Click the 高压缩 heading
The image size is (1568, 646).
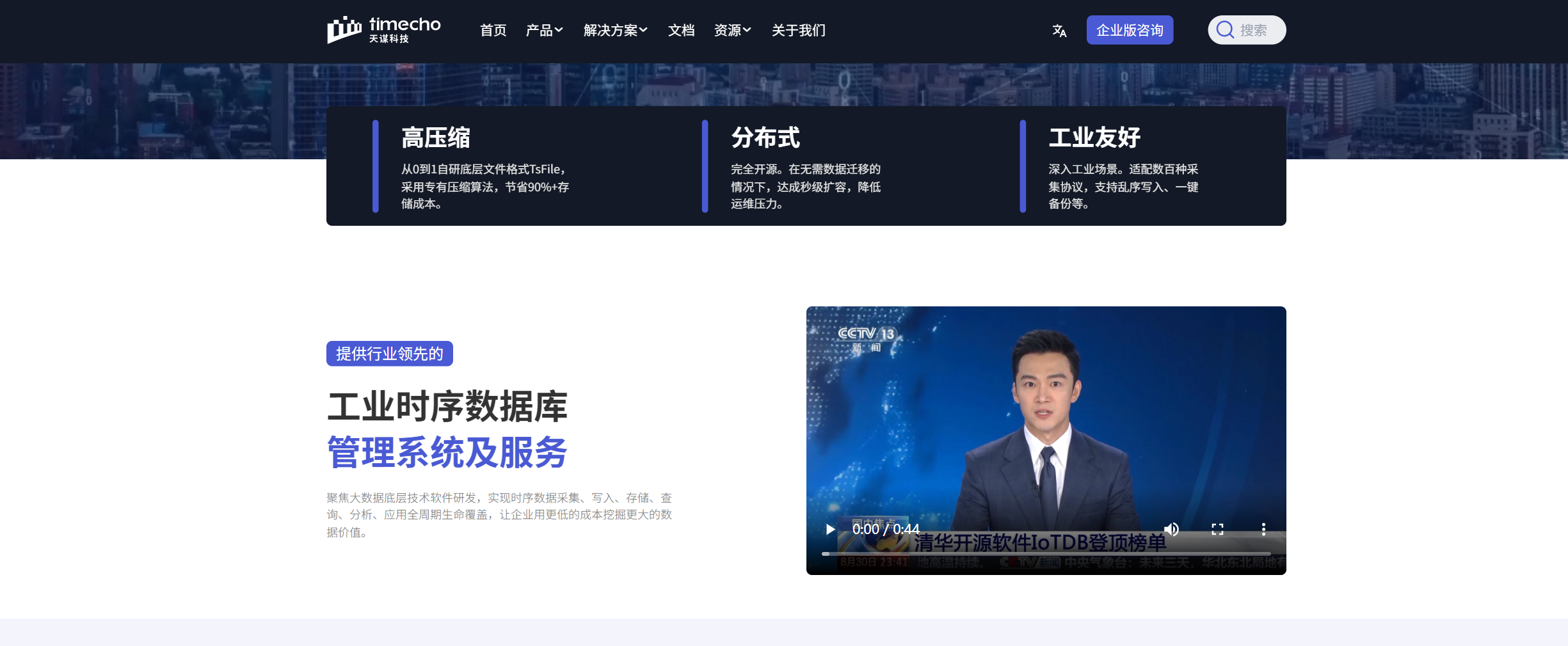pyautogui.click(x=435, y=138)
